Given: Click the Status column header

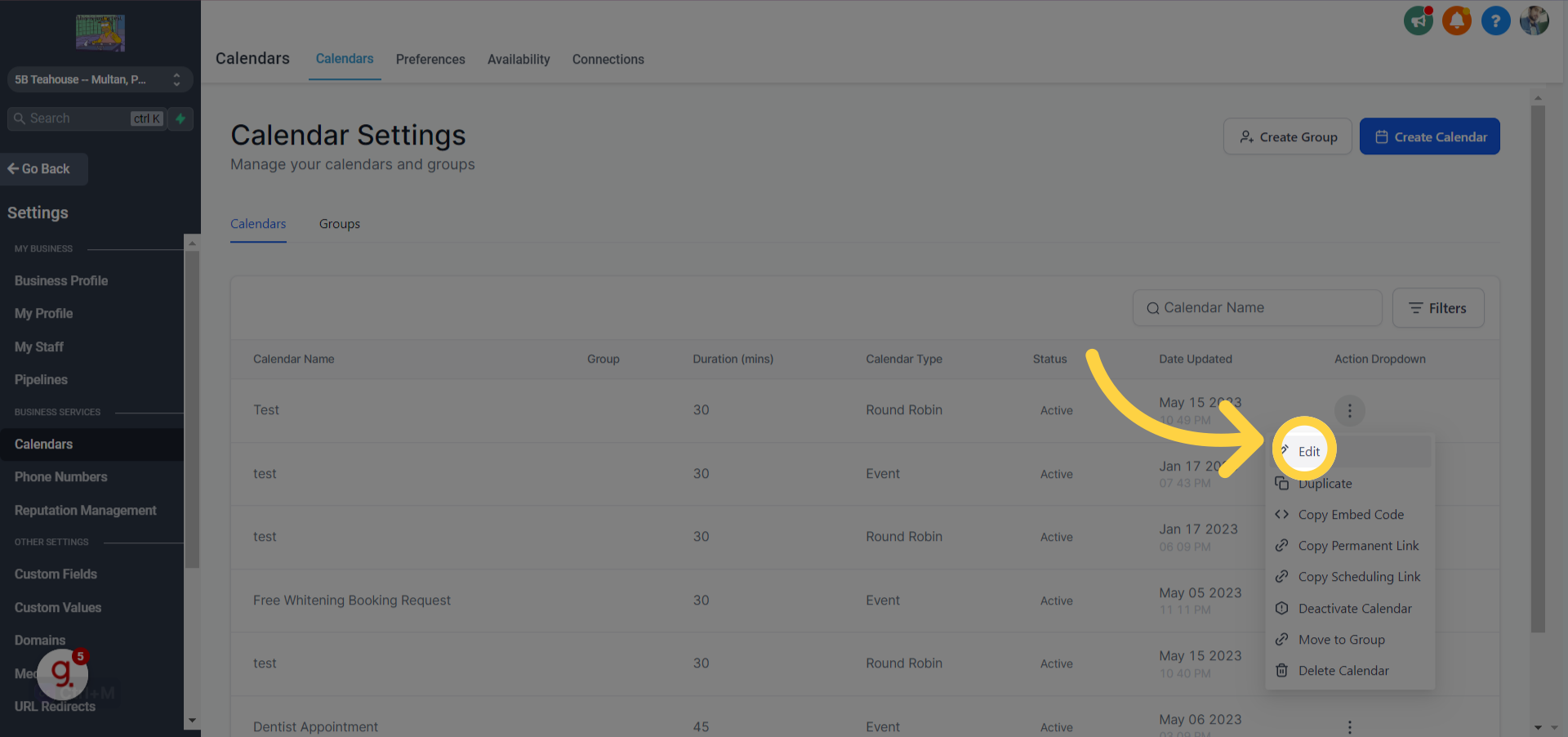Looking at the screenshot, I should tap(1049, 360).
